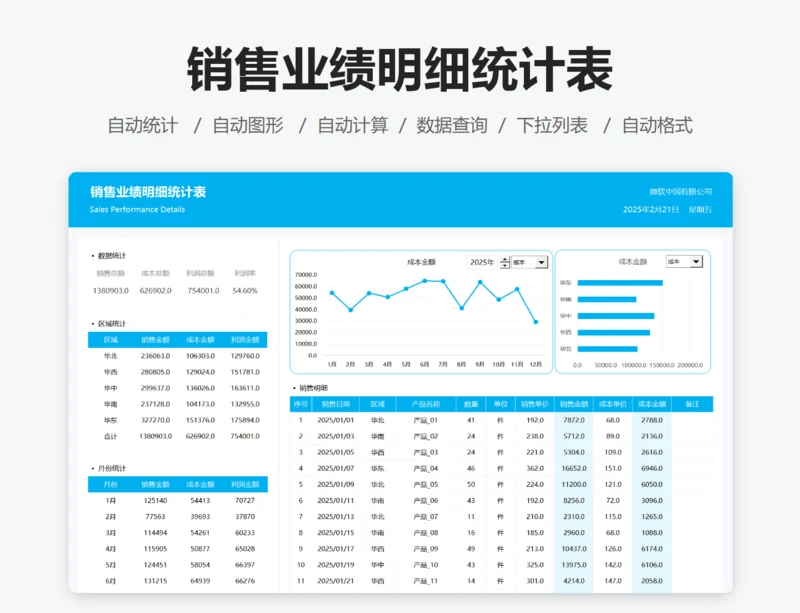Image resolution: width=800 pixels, height=613 pixels.
Task: Select the 65028 profit cell for 4月
Action: (x=245, y=549)
